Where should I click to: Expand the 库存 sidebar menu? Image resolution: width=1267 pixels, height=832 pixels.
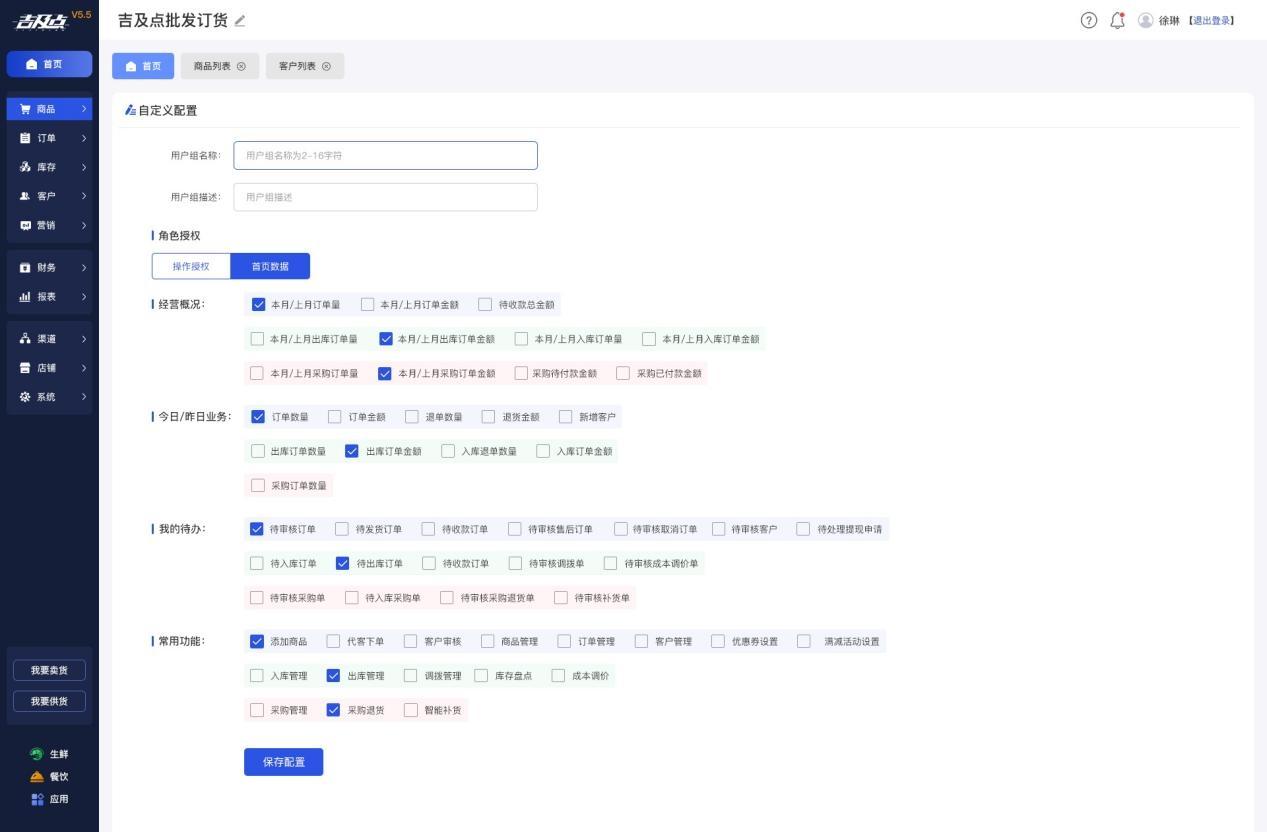tap(49, 167)
